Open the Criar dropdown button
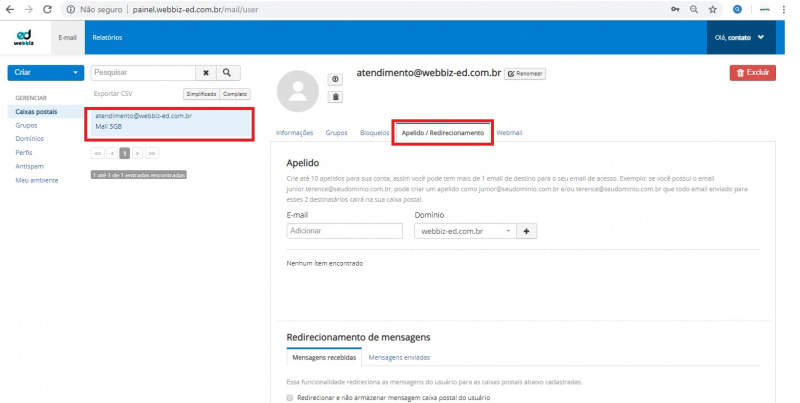 tap(45, 73)
